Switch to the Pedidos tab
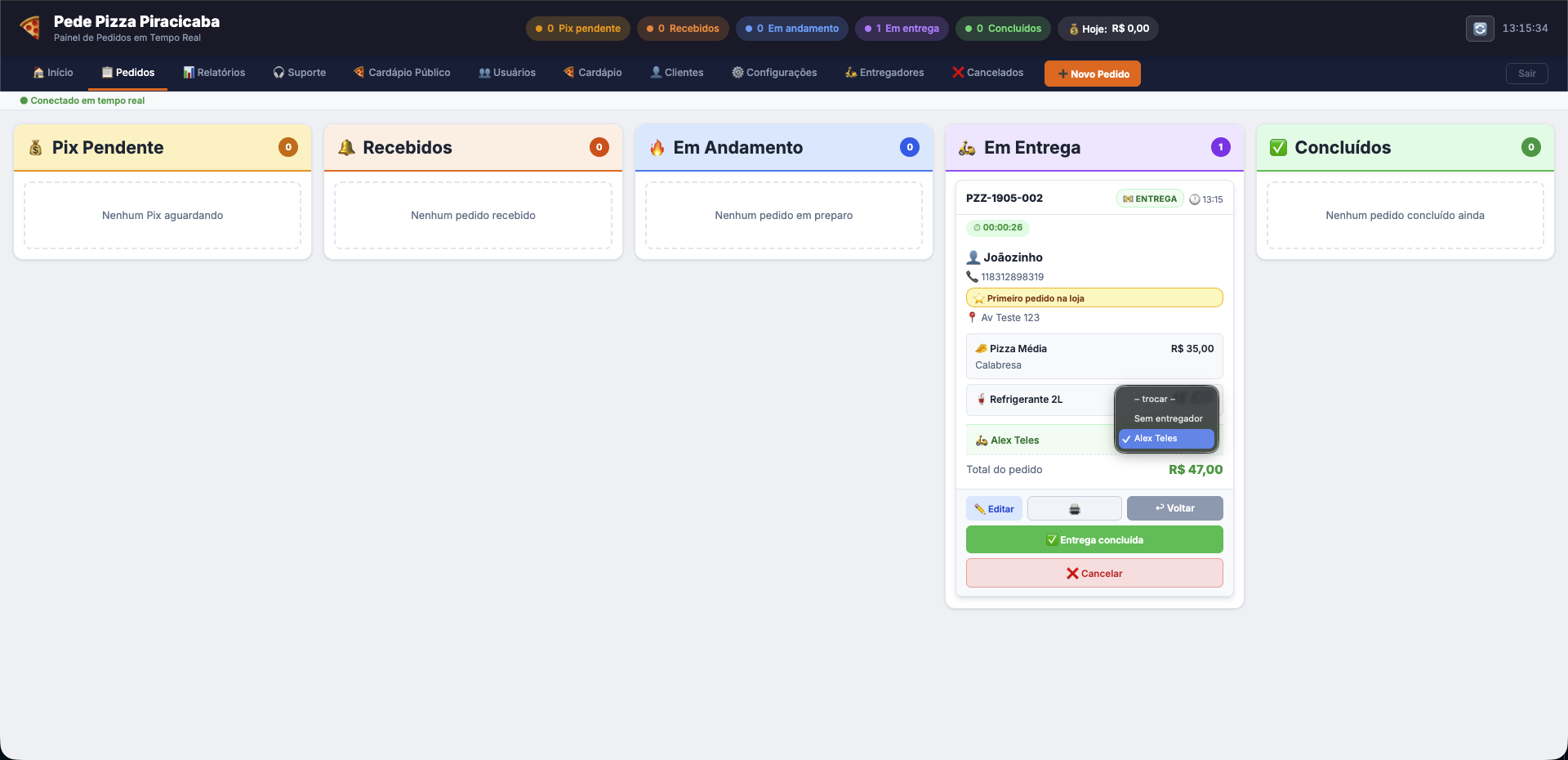This screenshot has width=1568, height=760. click(x=128, y=73)
